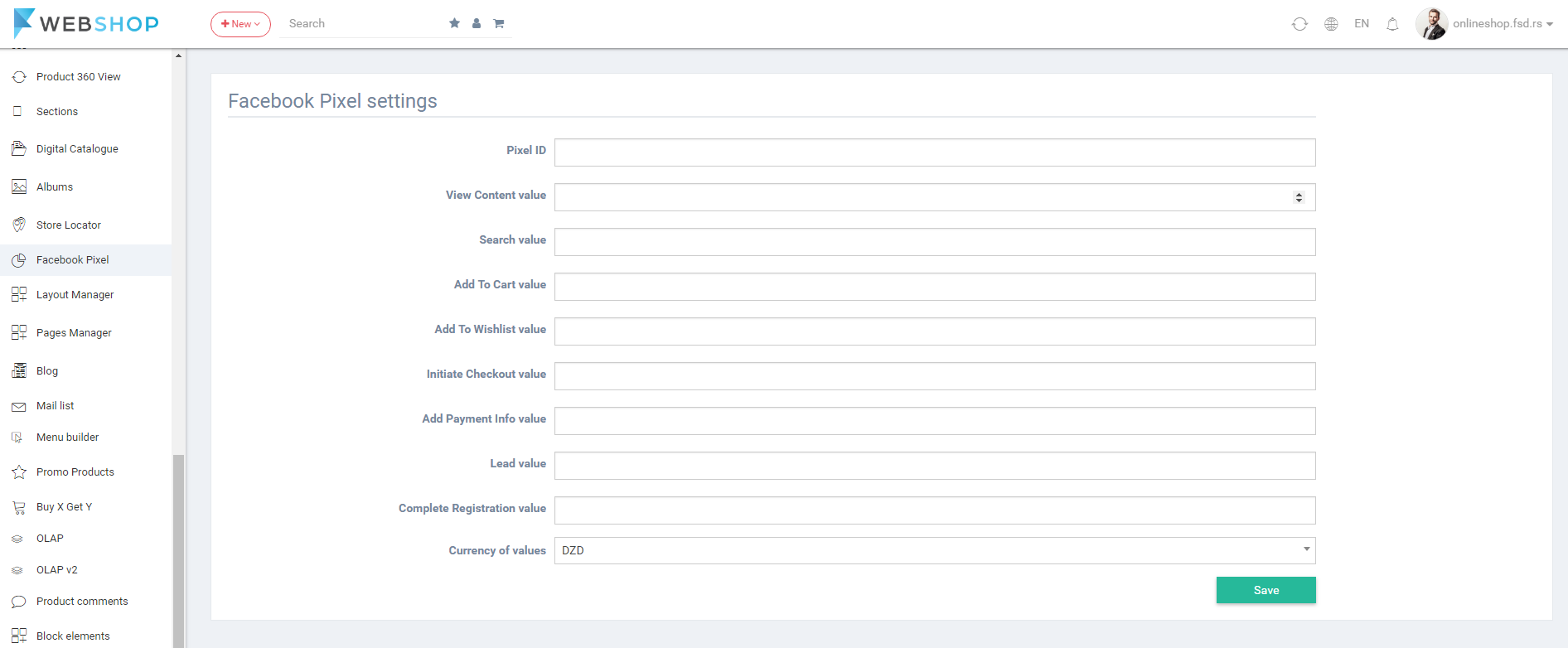Click the Promo Products star icon
This screenshot has width=1568, height=648.
19,472
